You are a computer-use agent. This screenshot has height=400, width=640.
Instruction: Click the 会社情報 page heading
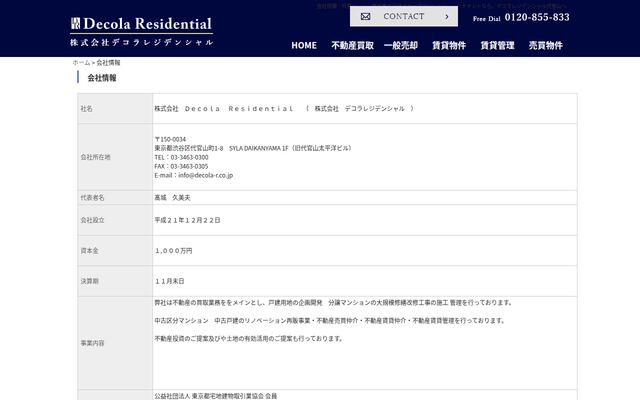coord(102,78)
